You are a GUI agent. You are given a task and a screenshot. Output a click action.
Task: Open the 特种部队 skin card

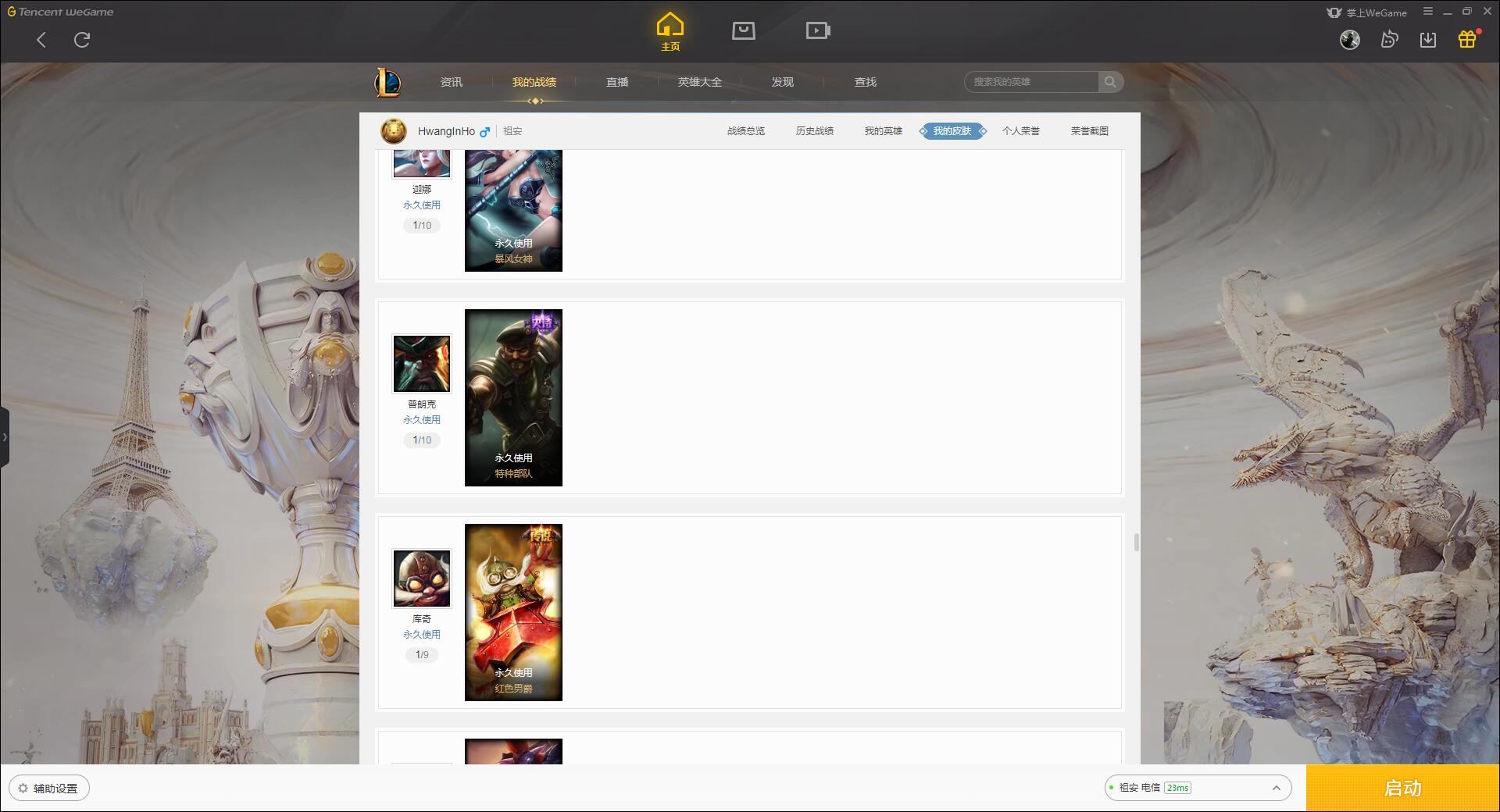pyautogui.click(x=513, y=397)
